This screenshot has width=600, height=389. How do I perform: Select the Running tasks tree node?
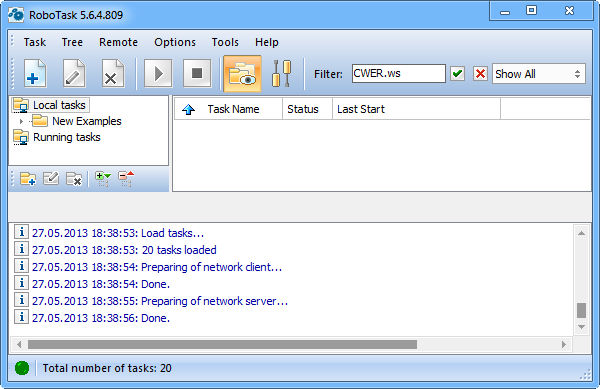pos(67,137)
